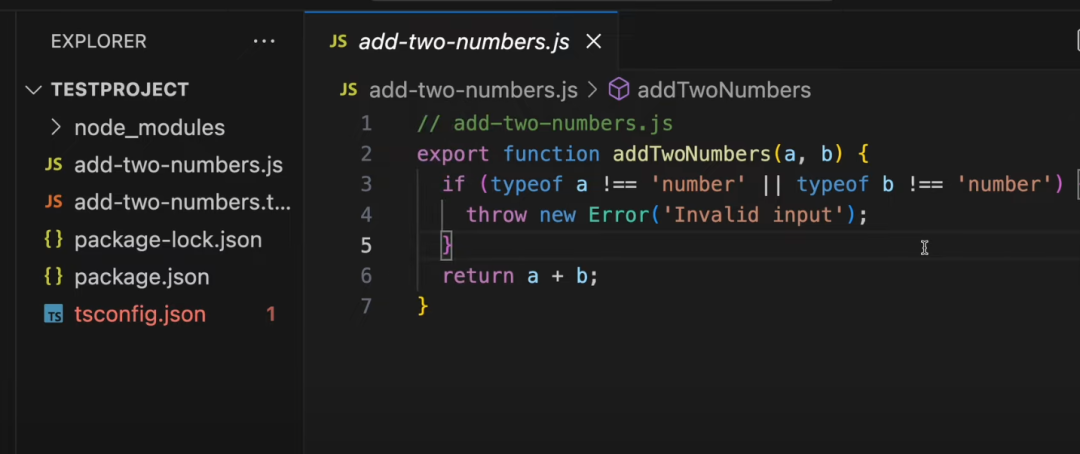Image resolution: width=1080 pixels, height=454 pixels.
Task: Click line number 6 in the gutter
Action: coord(366,276)
